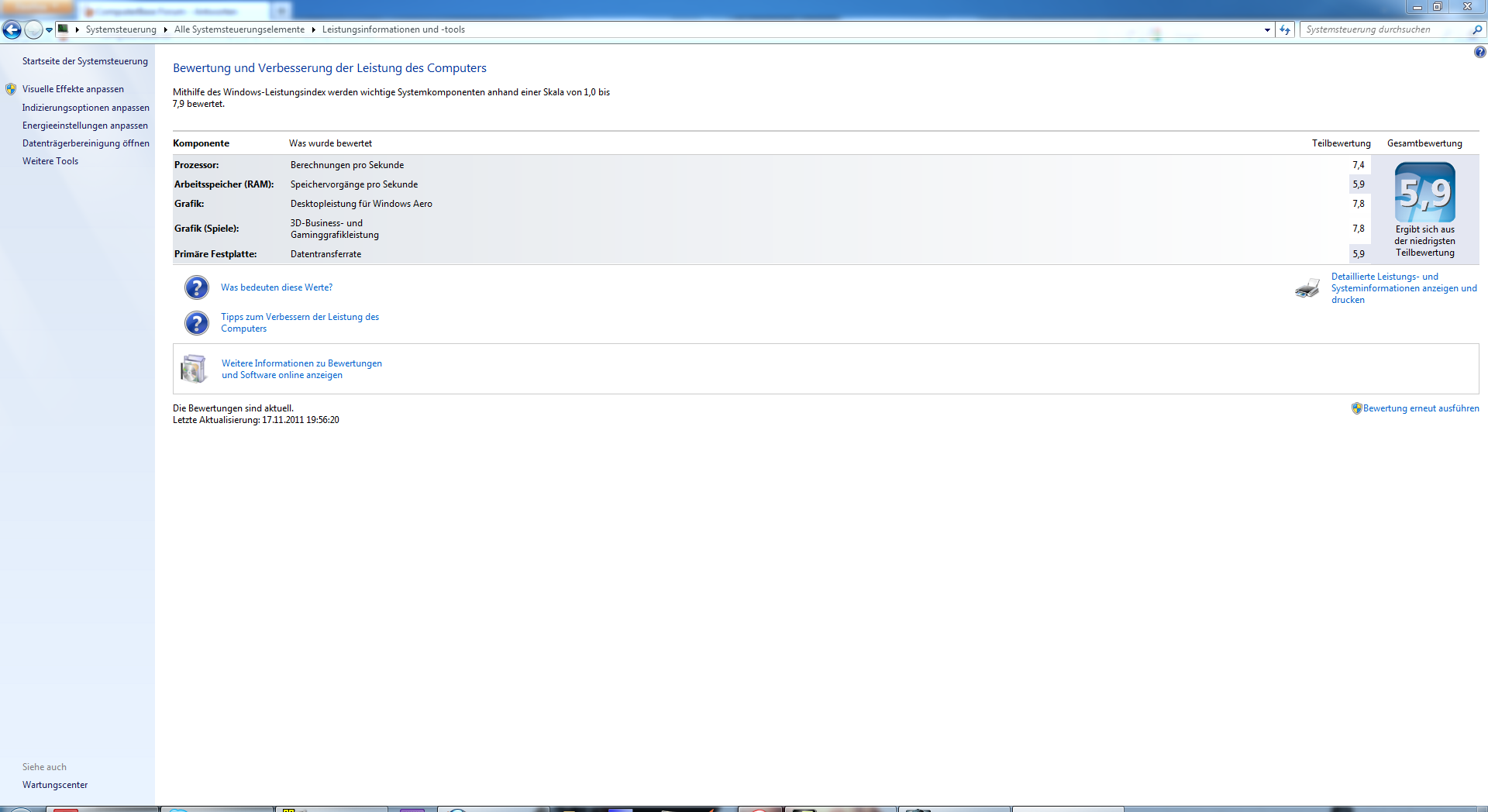Image resolution: width=1488 pixels, height=812 pixels.
Task: Open Wartungscenter link
Action: [x=55, y=785]
